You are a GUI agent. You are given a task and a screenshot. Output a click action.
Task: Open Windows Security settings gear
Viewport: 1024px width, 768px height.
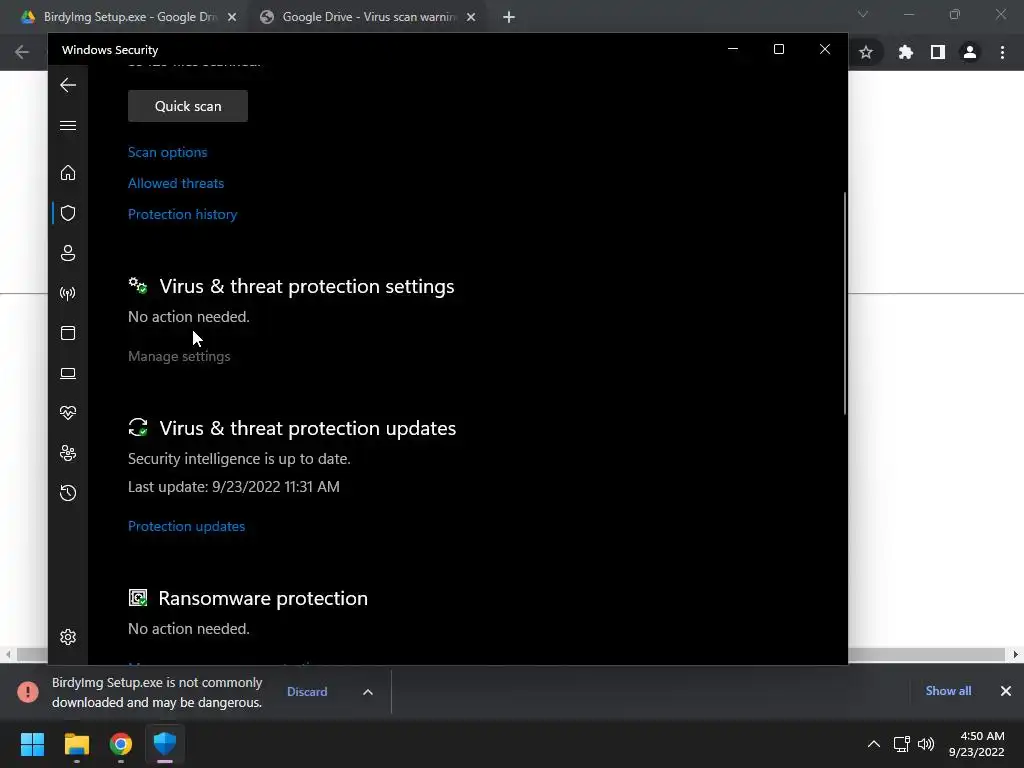[68, 637]
